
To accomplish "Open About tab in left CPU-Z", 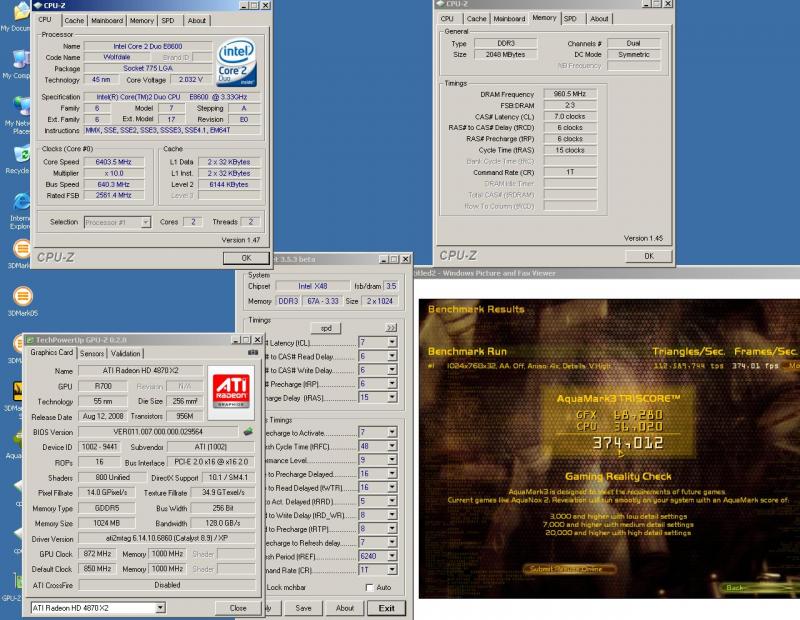I will [x=196, y=20].
